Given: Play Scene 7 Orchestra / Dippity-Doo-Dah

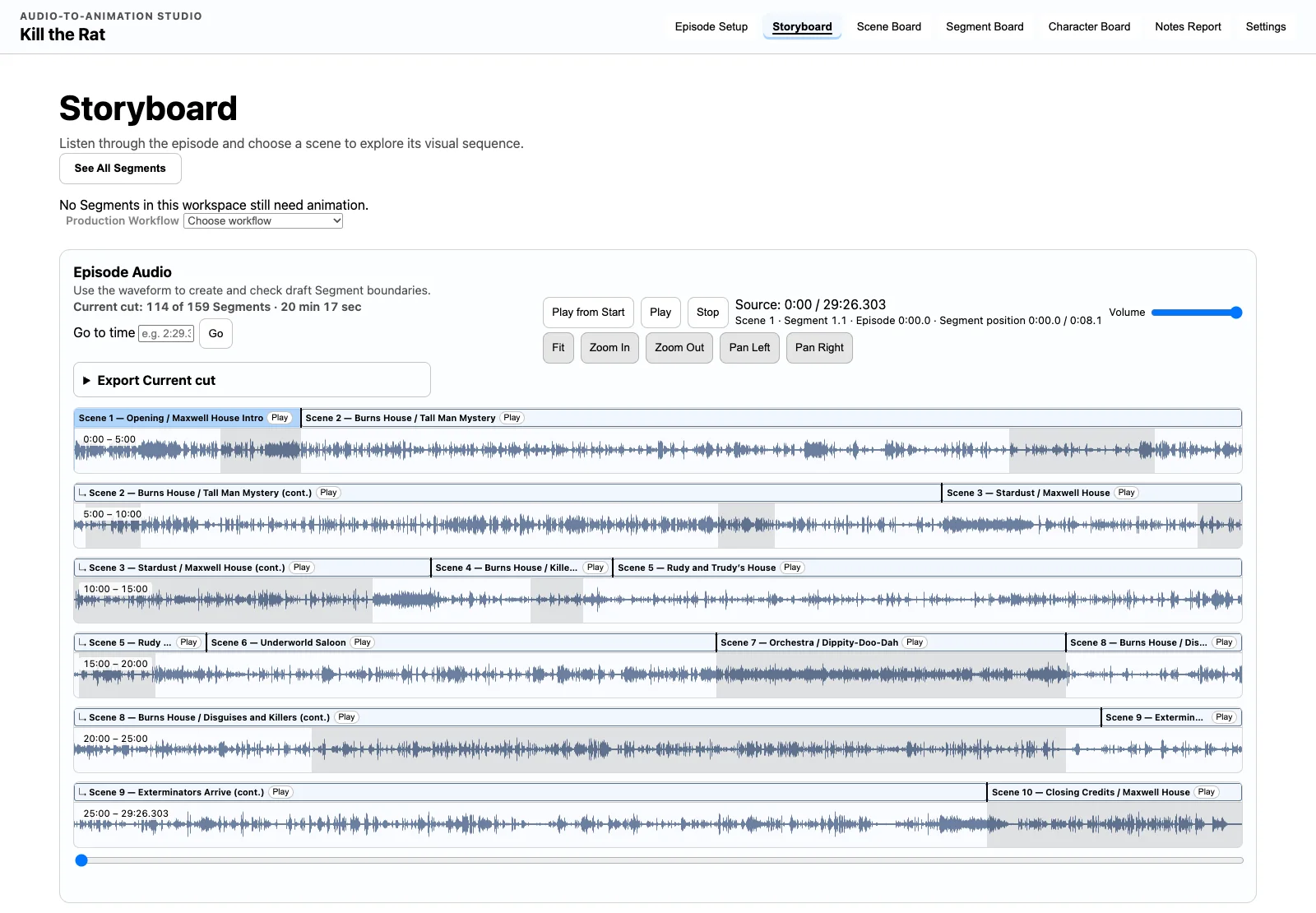Looking at the screenshot, I should 915,642.
